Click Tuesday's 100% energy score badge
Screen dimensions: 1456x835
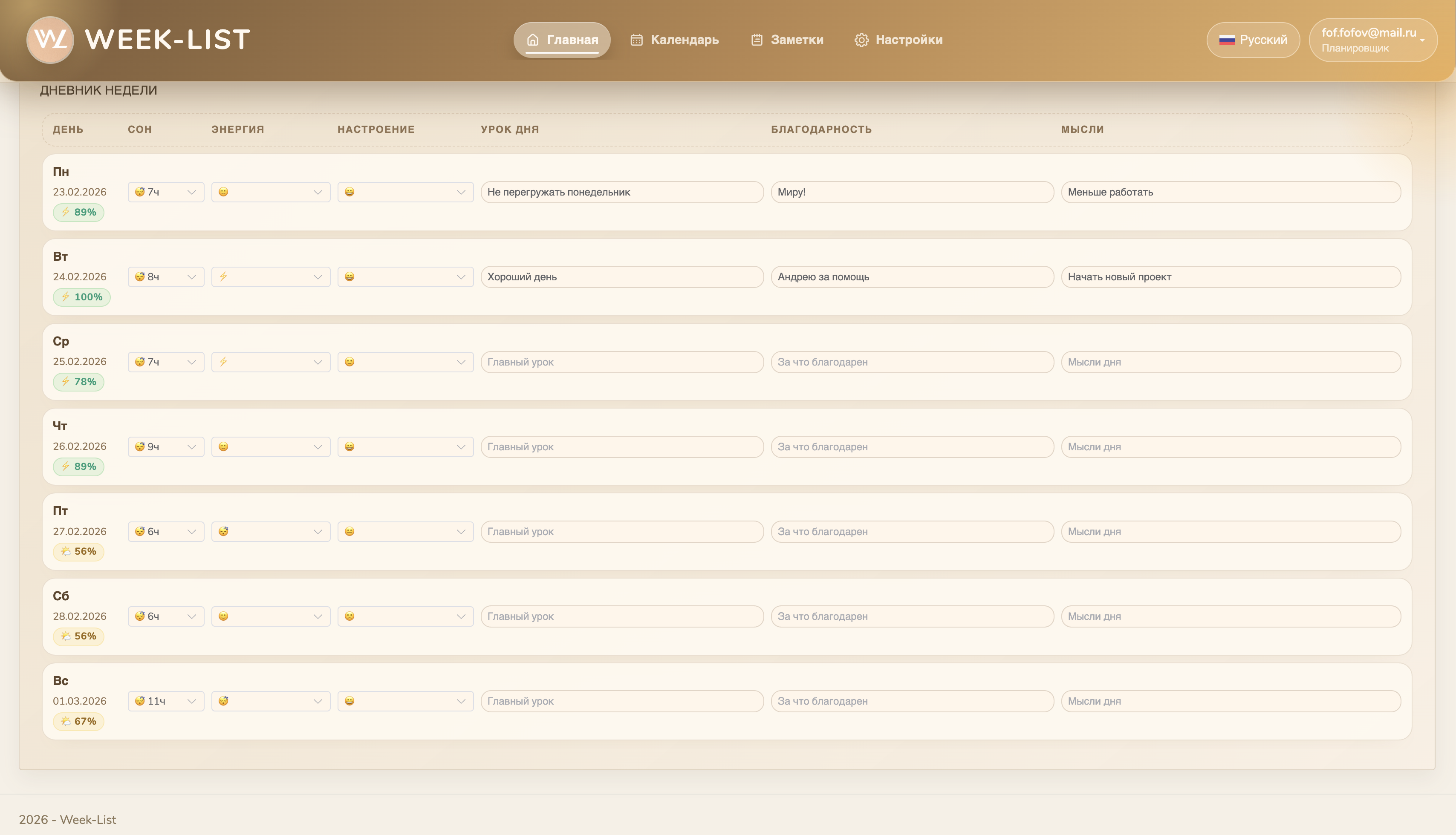click(81, 297)
